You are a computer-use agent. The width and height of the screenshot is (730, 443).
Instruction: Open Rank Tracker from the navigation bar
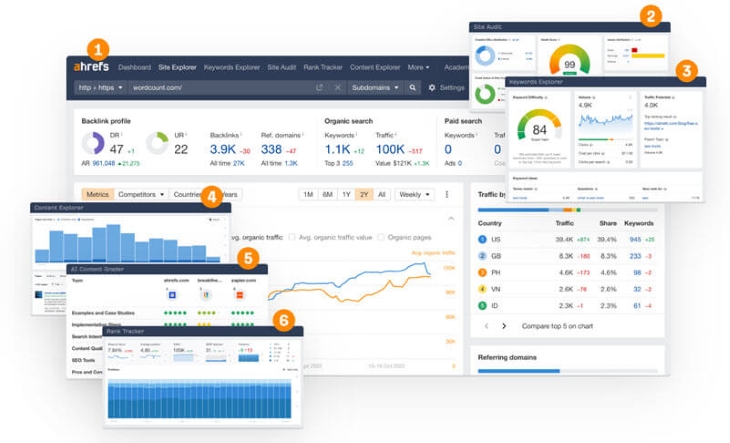[323, 67]
